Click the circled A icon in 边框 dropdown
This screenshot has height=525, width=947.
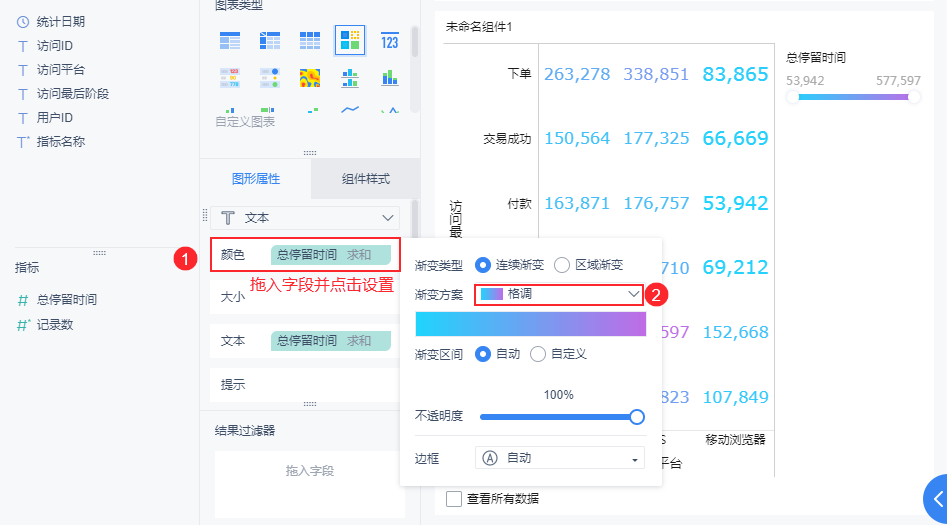[490, 458]
